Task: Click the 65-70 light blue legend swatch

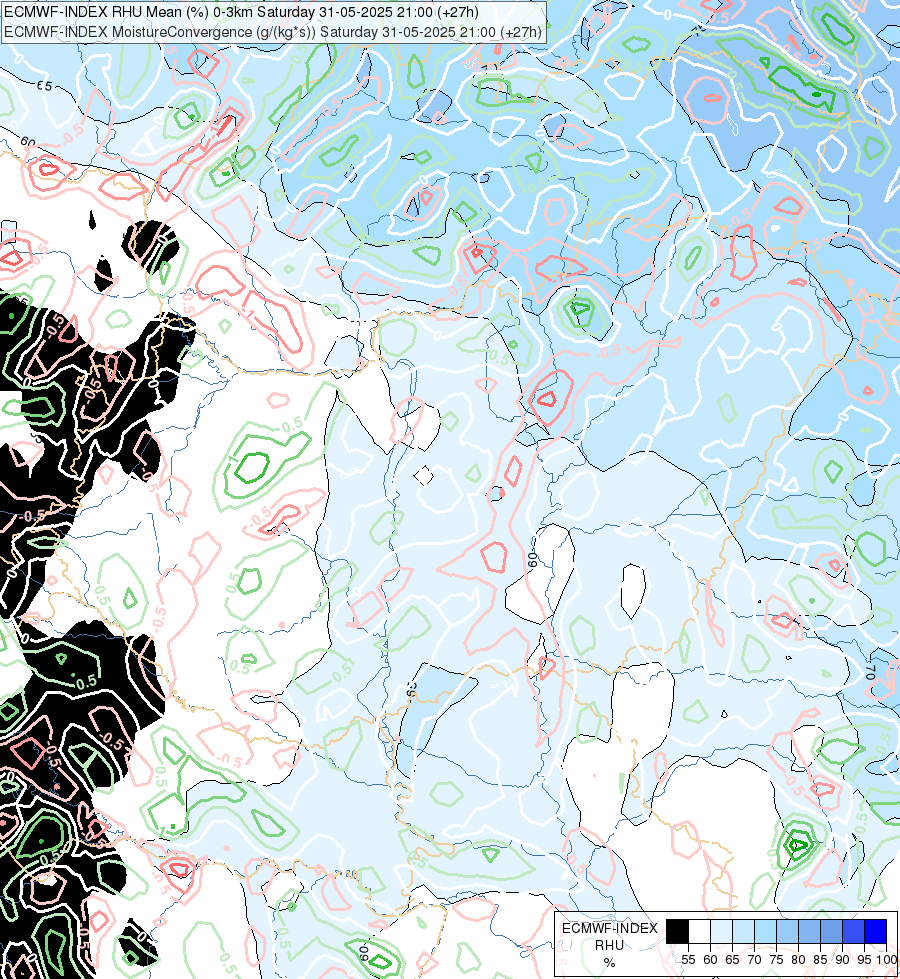Action: tap(743, 932)
